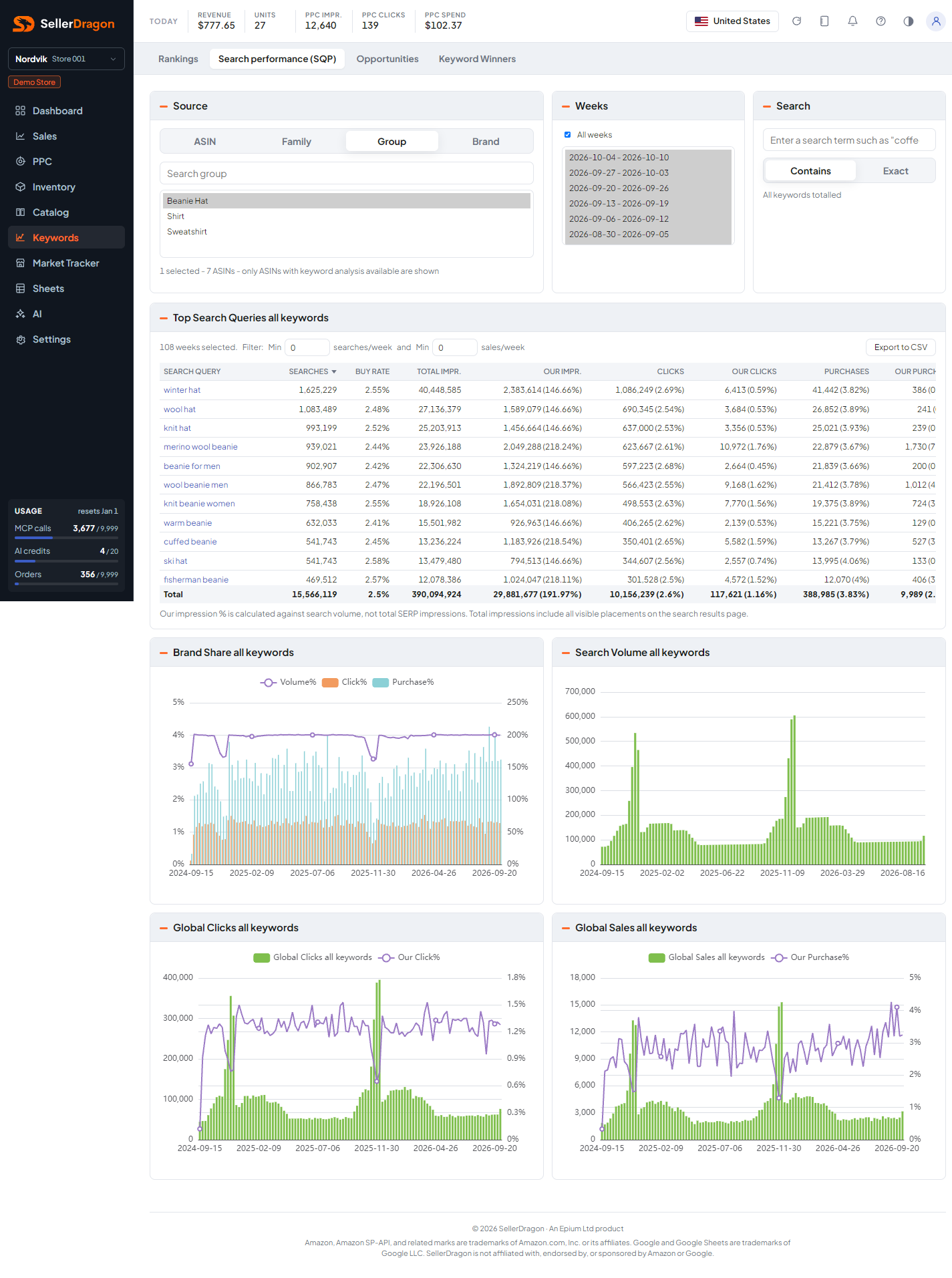Click the refresh data icon
This screenshot has height=1278, width=952.
coord(796,21)
